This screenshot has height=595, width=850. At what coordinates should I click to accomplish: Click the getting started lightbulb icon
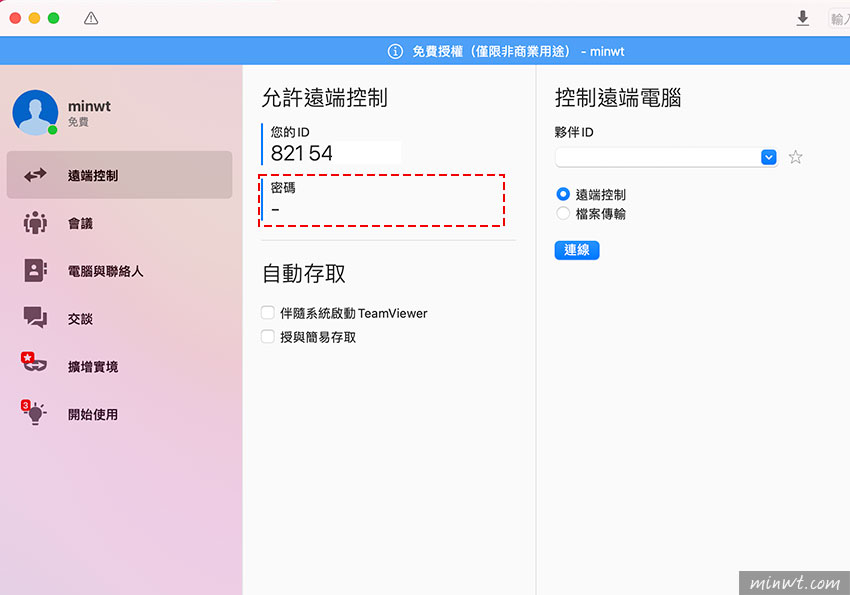[34, 413]
